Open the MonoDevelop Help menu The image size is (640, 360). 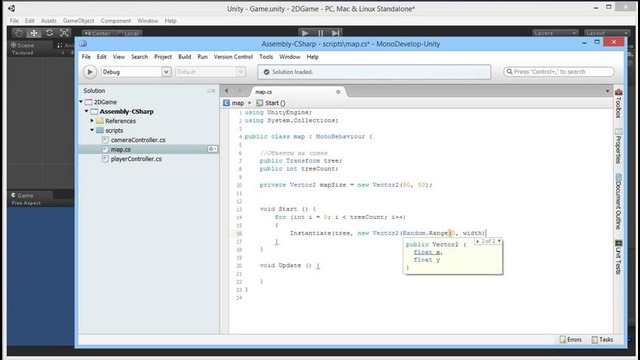click(x=312, y=57)
